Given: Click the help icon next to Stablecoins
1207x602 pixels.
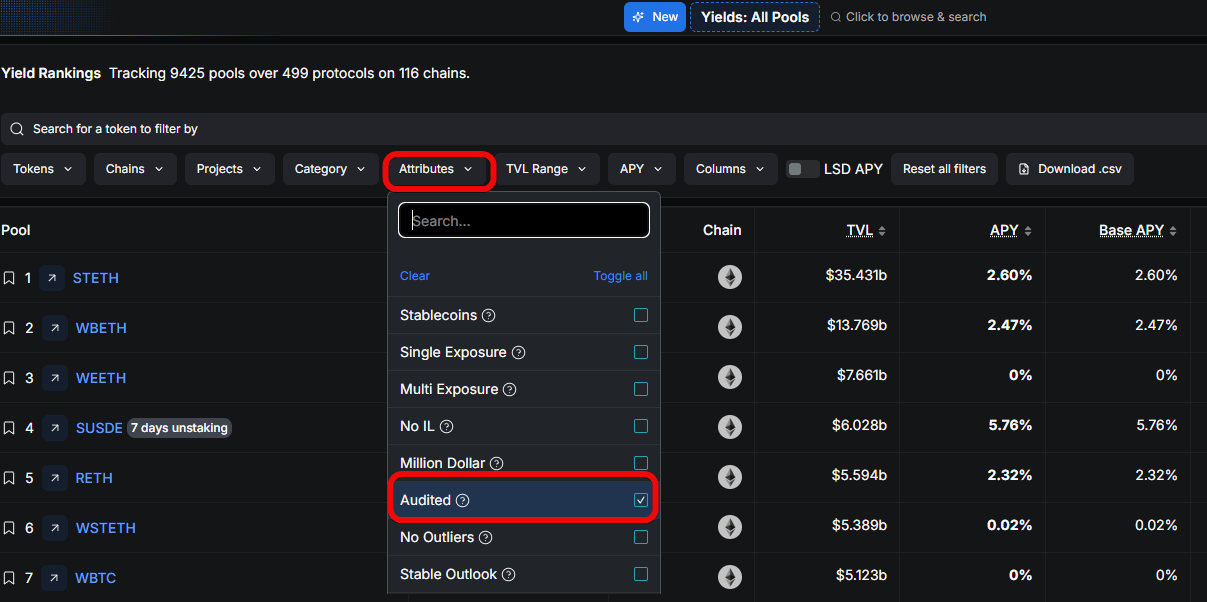Looking at the screenshot, I should click(489, 315).
